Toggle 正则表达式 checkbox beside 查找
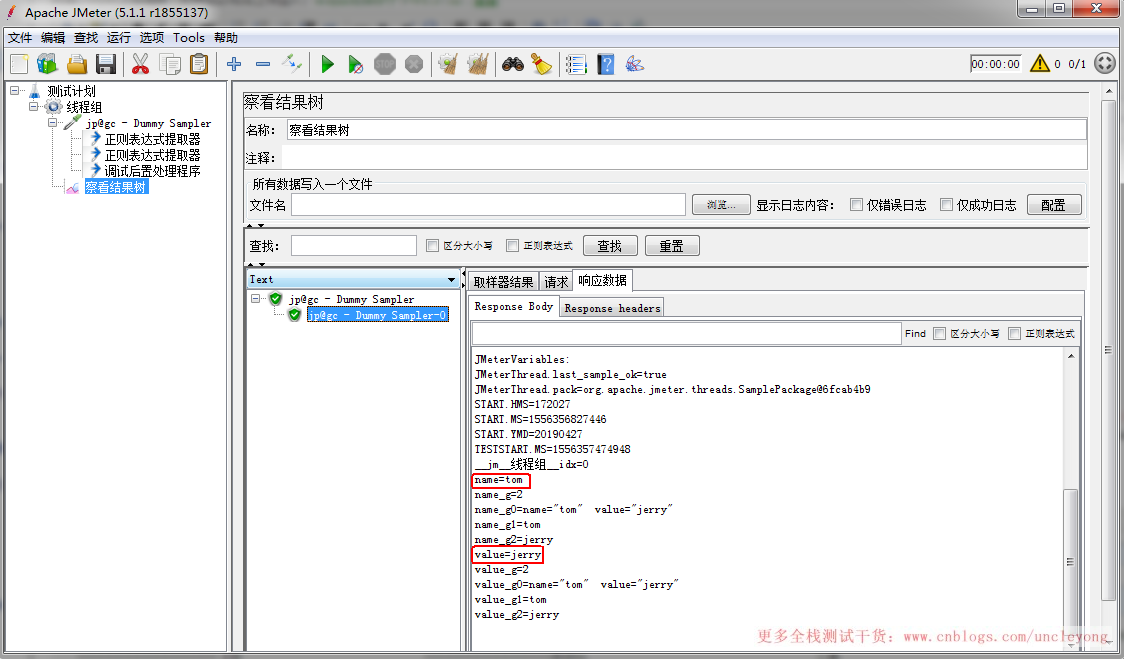 [512, 245]
